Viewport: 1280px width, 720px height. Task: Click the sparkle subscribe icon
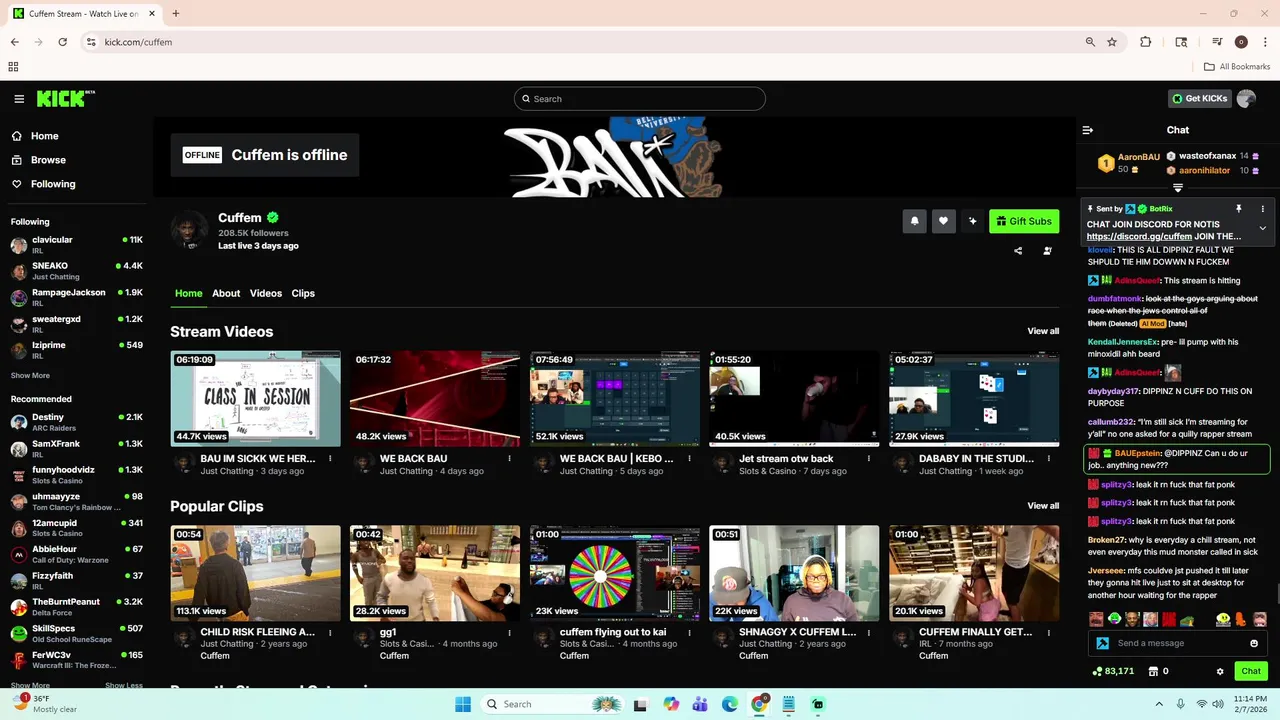click(972, 221)
